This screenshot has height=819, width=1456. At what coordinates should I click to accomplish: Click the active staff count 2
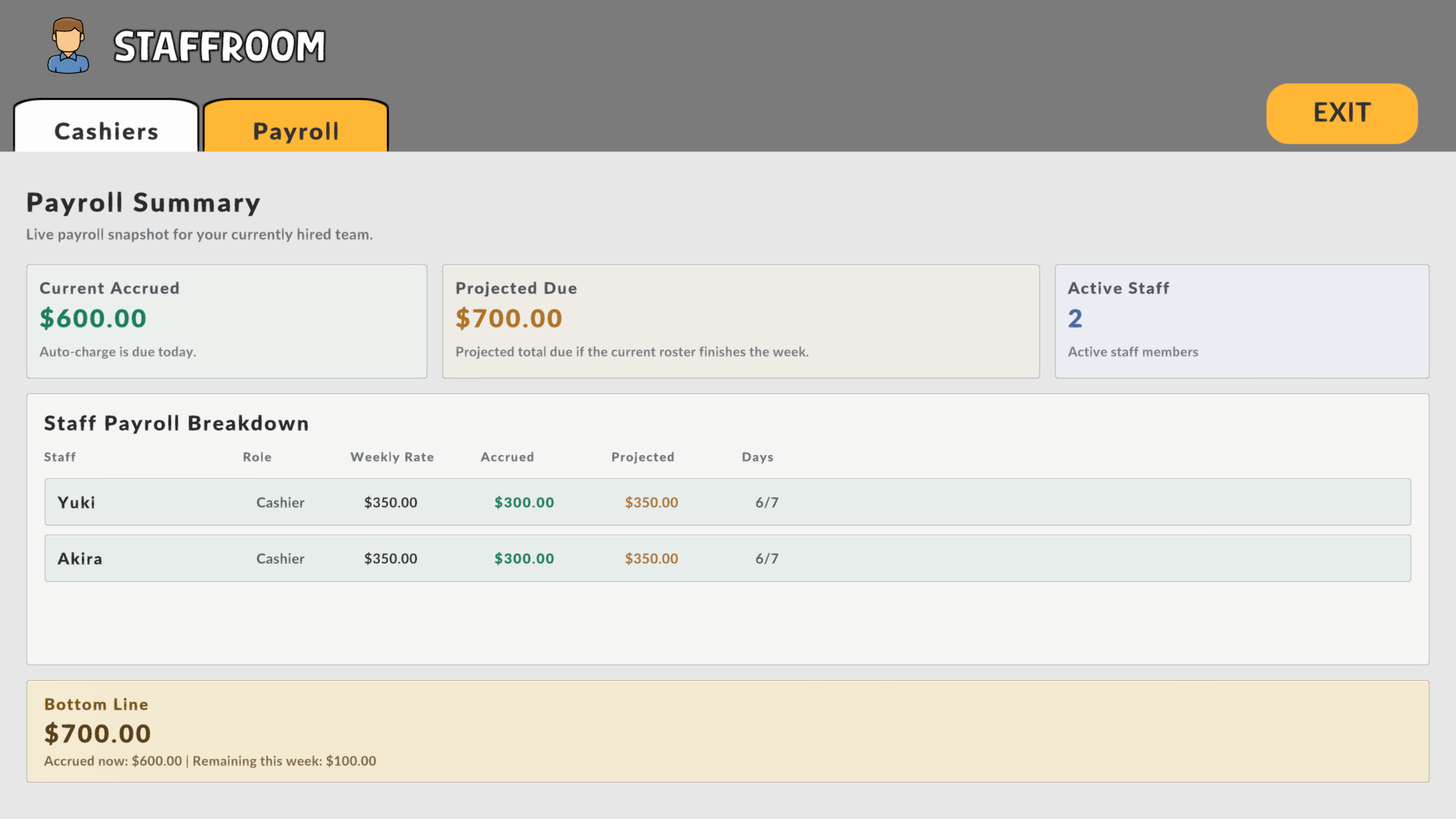(x=1075, y=318)
